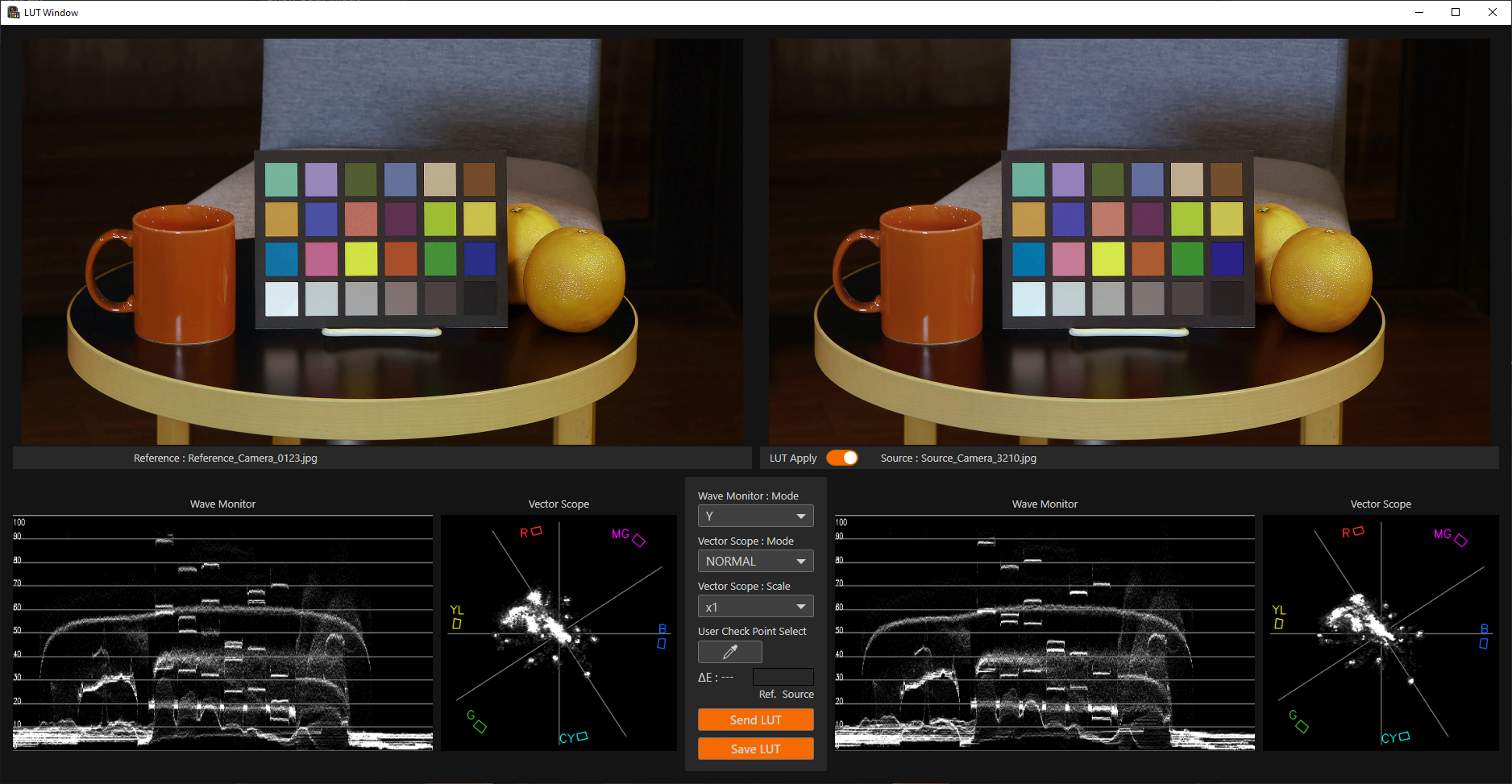1512x784 pixels.
Task: Click the left Wave Monitor graph
Action: (x=222, y=633)
